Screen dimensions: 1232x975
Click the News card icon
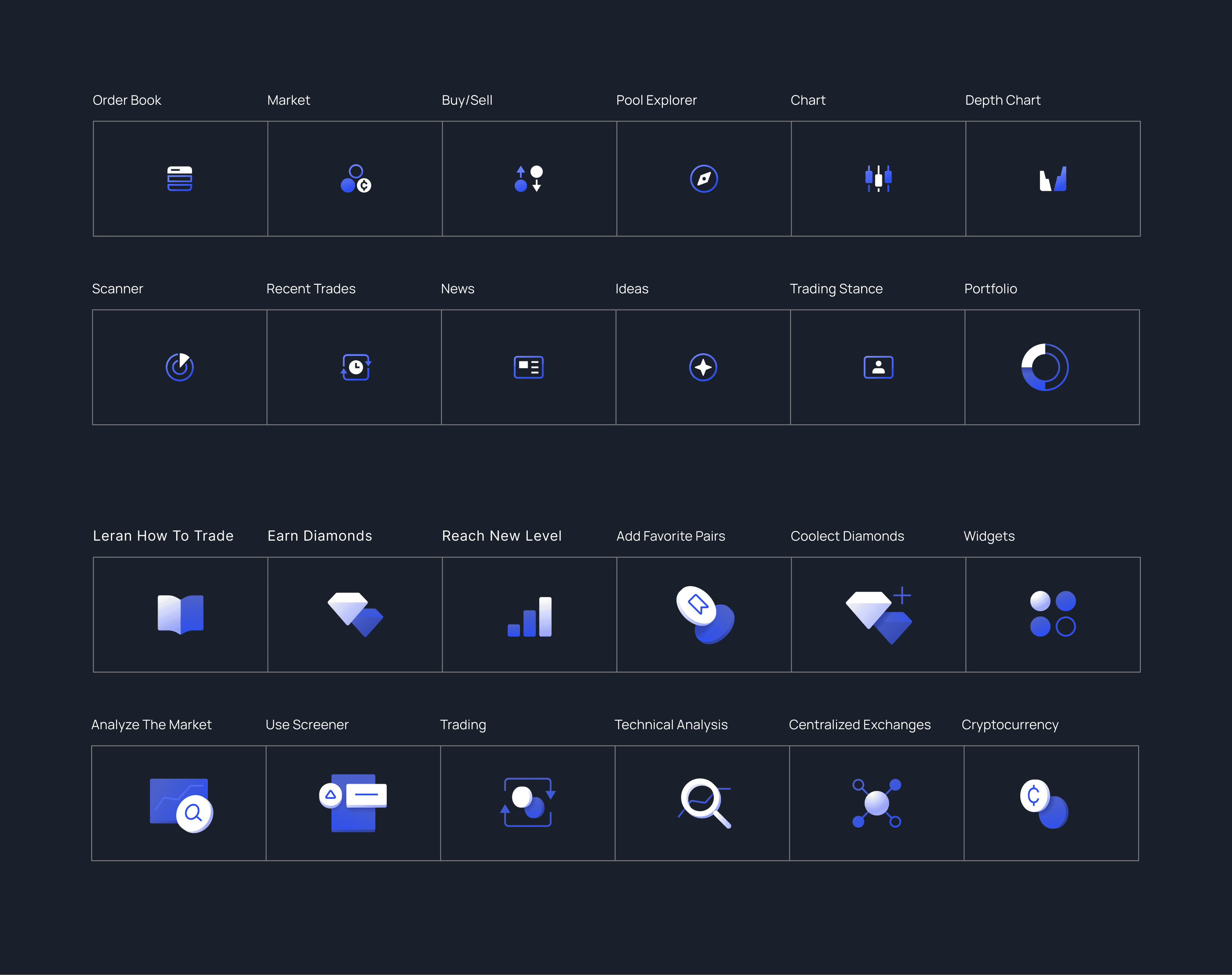pyautogui.click(x=528, y=367)
